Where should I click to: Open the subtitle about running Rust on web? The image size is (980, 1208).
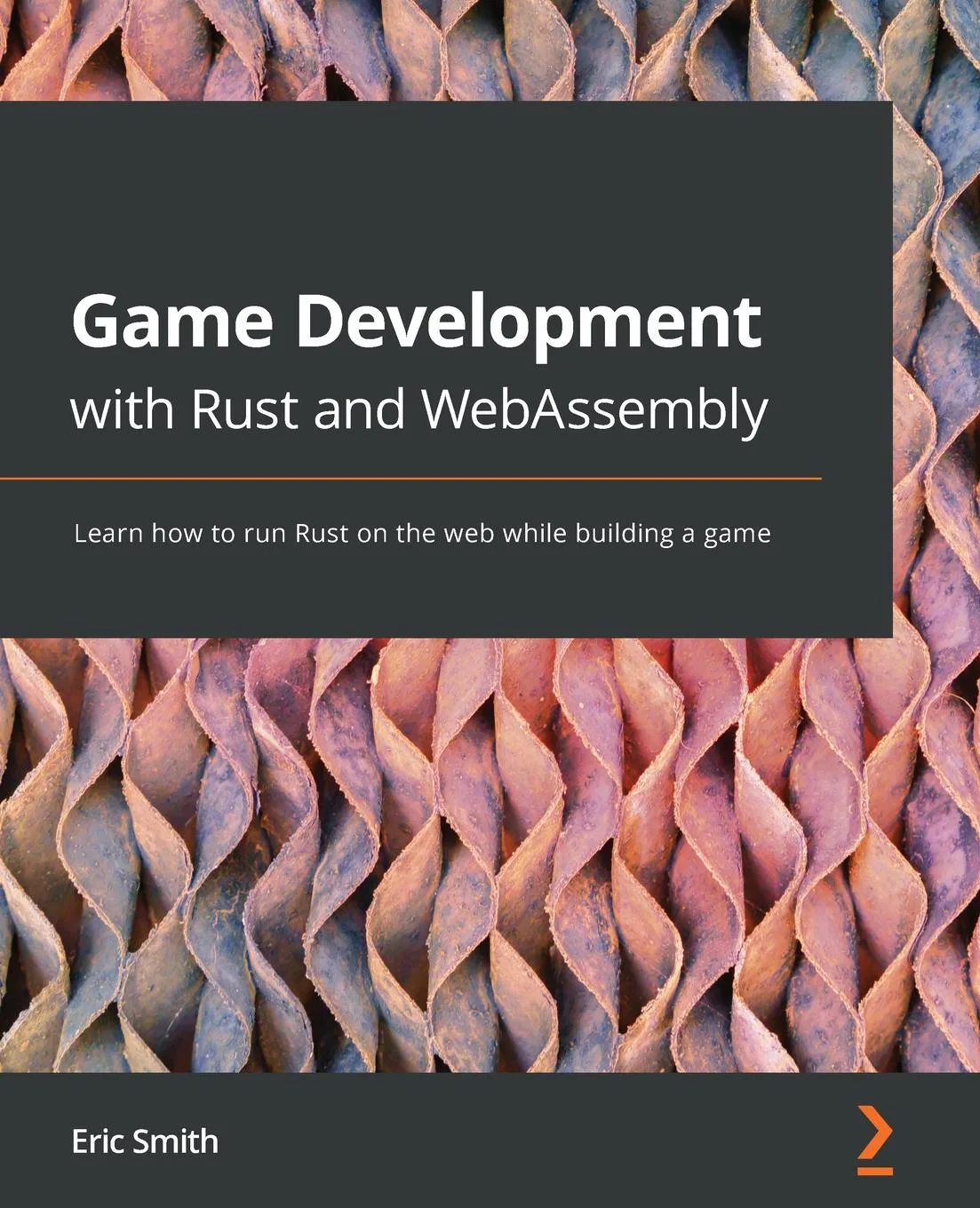[x=424, y=534]
